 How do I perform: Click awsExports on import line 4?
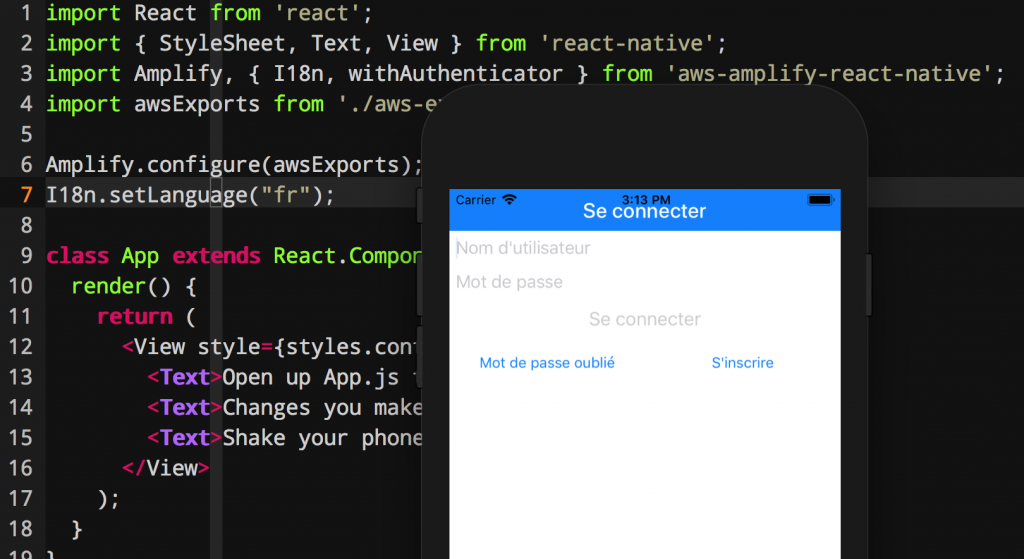pyautogui.click(x=197, y=104)
